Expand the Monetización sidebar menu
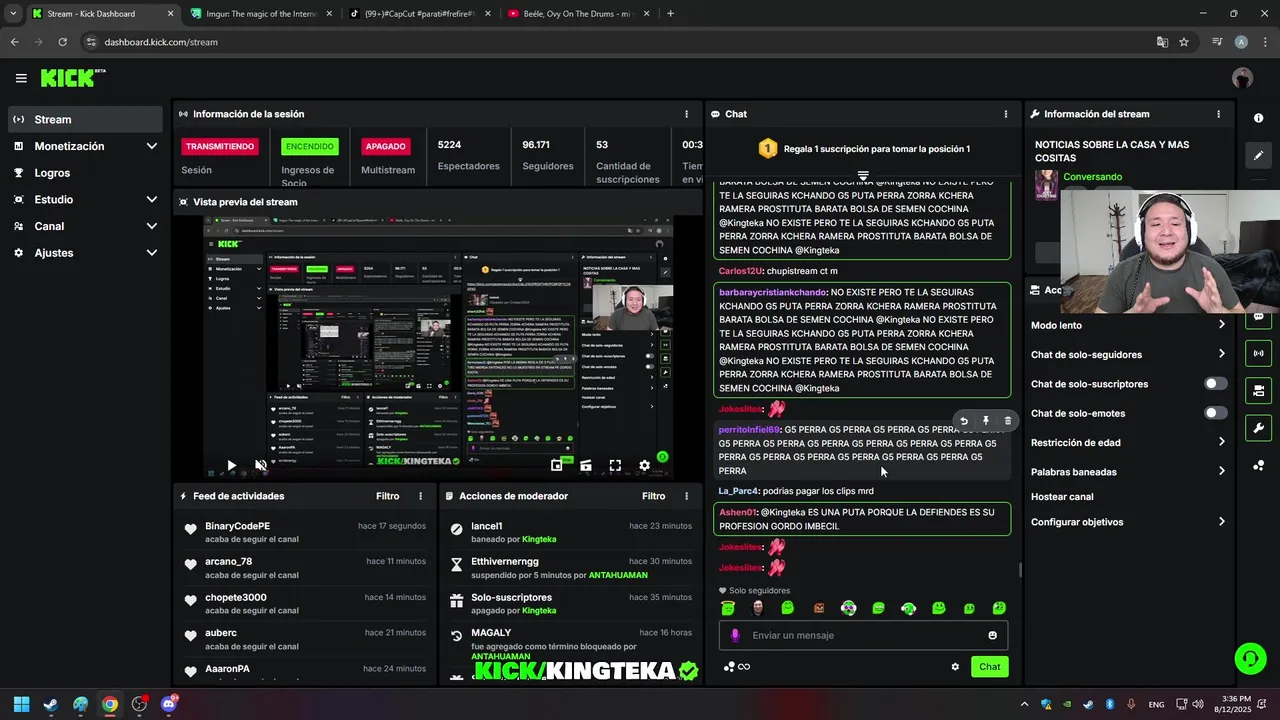The image size is (1280, 720). pyautogui.click(x=85, y=146)
